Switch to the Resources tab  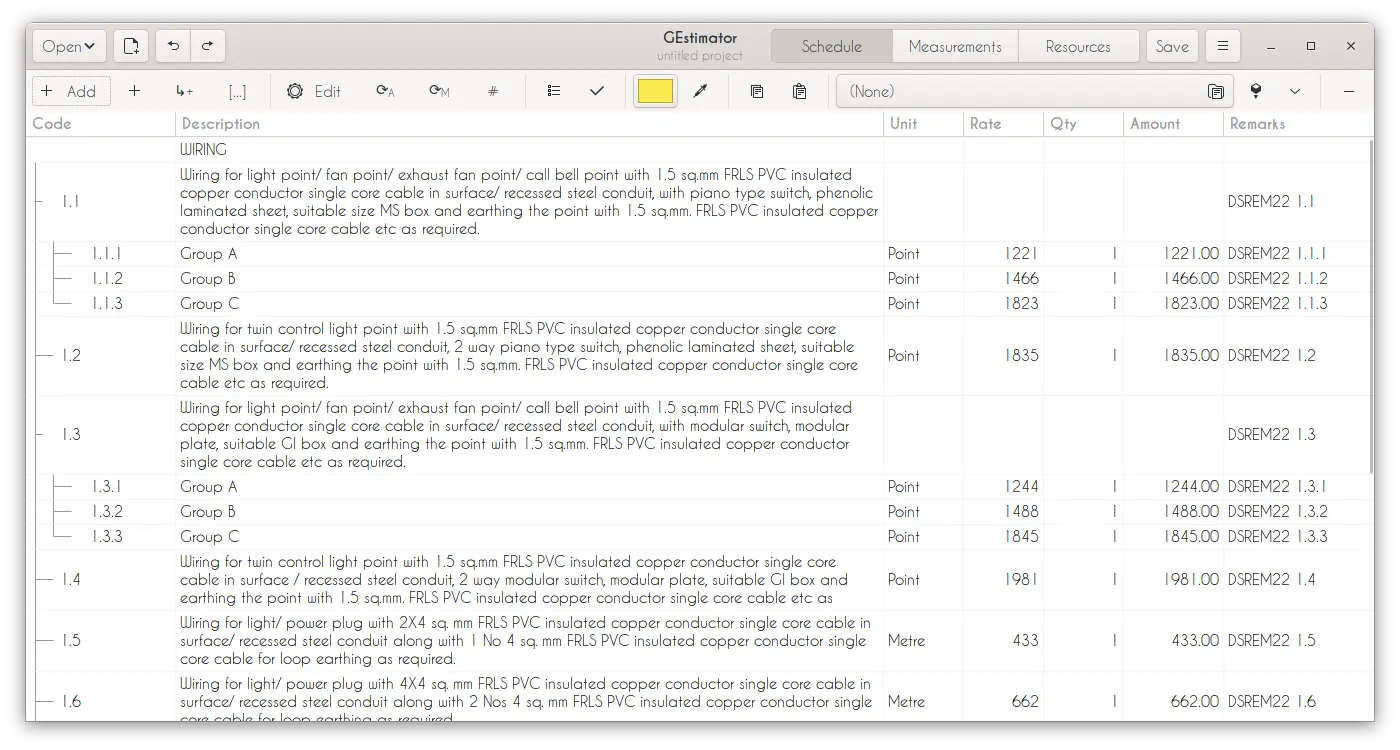1078,46
